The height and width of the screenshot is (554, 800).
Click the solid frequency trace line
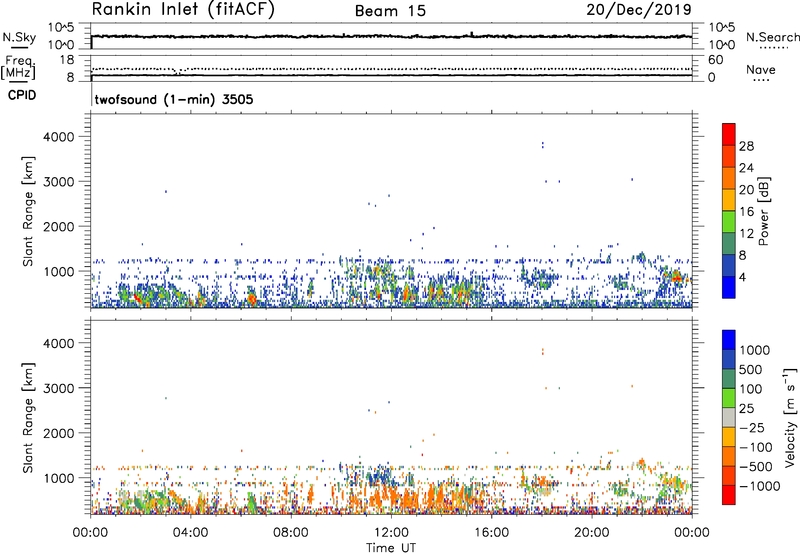[x=391, y=75]
